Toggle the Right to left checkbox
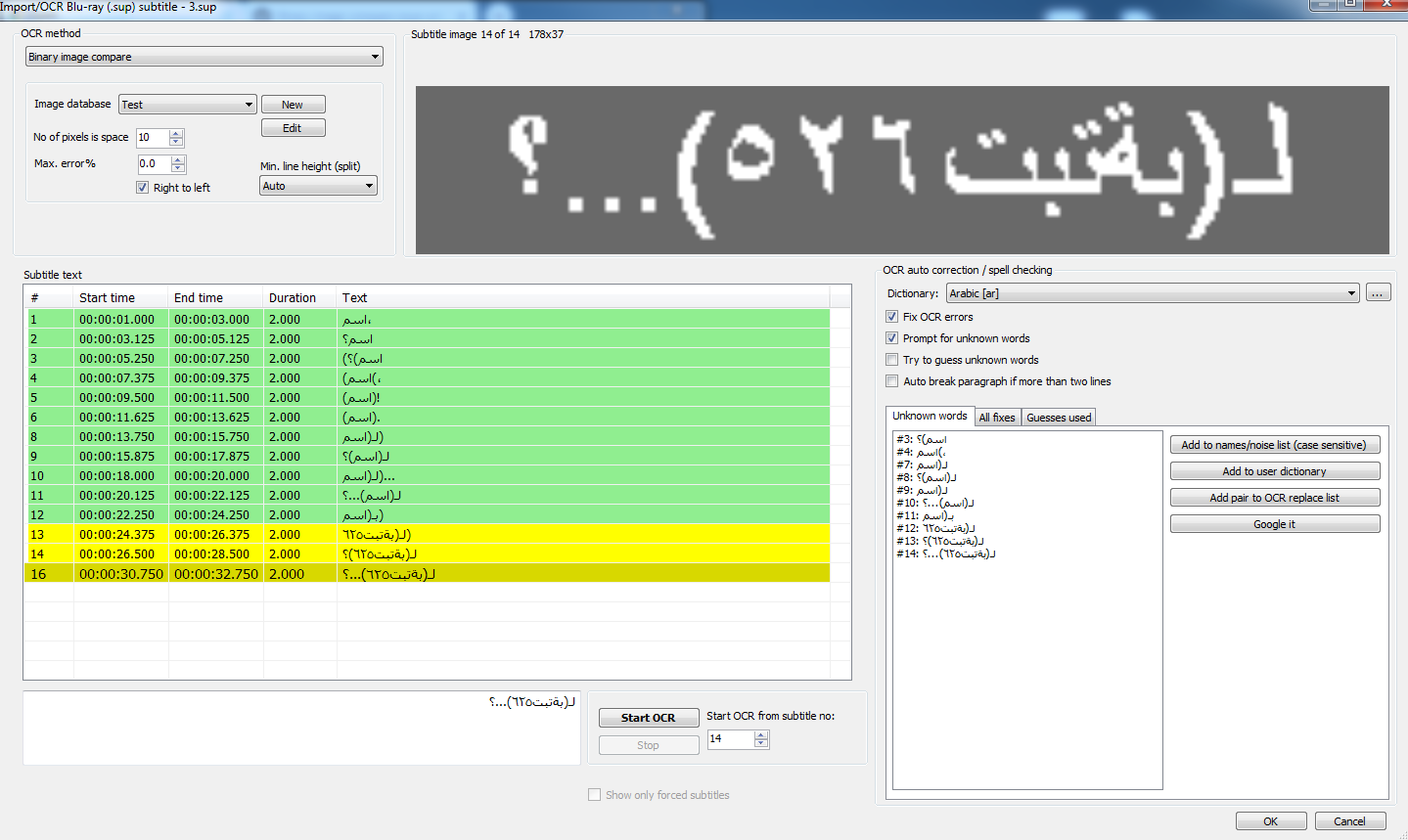Screen dimensions: 1408x840 (x=143, y=188)
